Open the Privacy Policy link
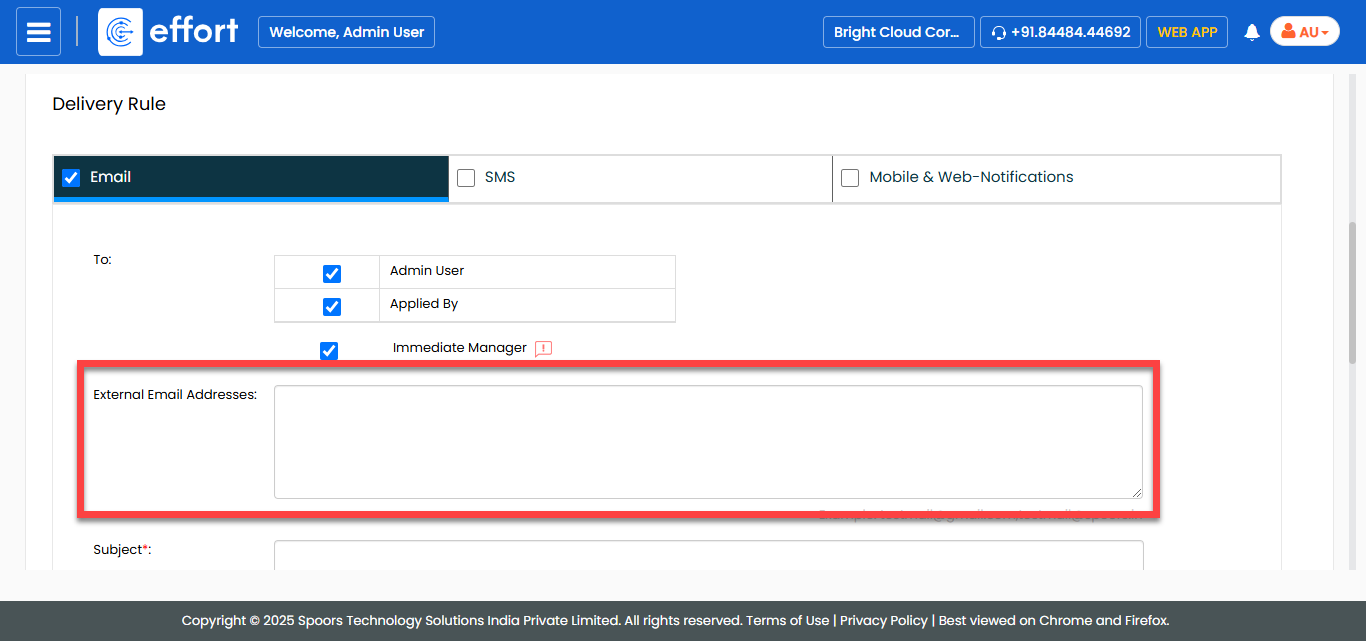The height and width of the screenshot is (641, 1366). (x=883, y=620)
